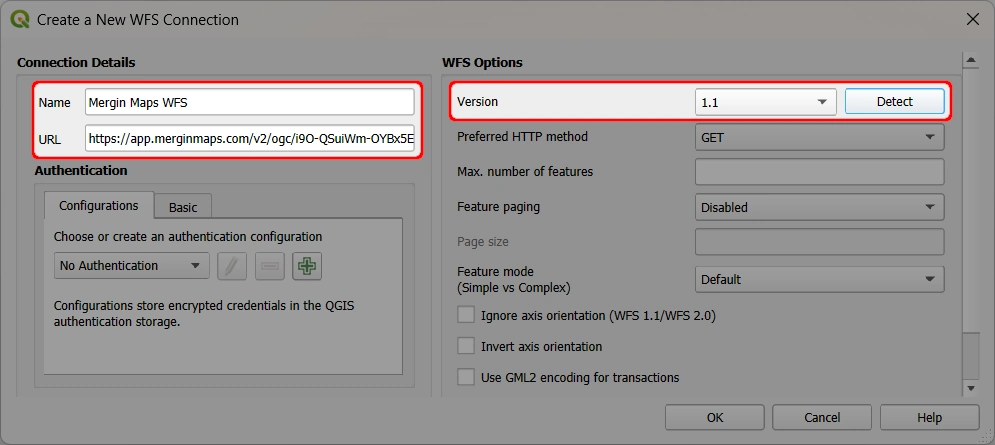Viewport: 995px width, 445px height.
Task: Click the minus remove authentication icon
Action: click(270, 266)
